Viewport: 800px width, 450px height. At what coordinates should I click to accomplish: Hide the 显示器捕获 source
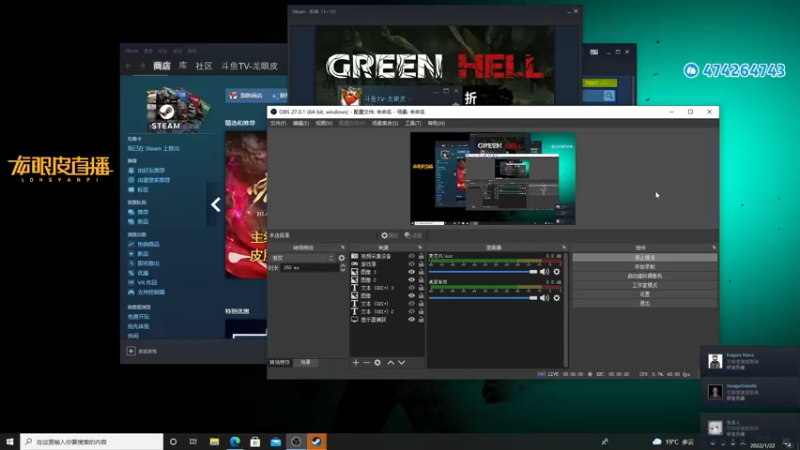point(411,319)
